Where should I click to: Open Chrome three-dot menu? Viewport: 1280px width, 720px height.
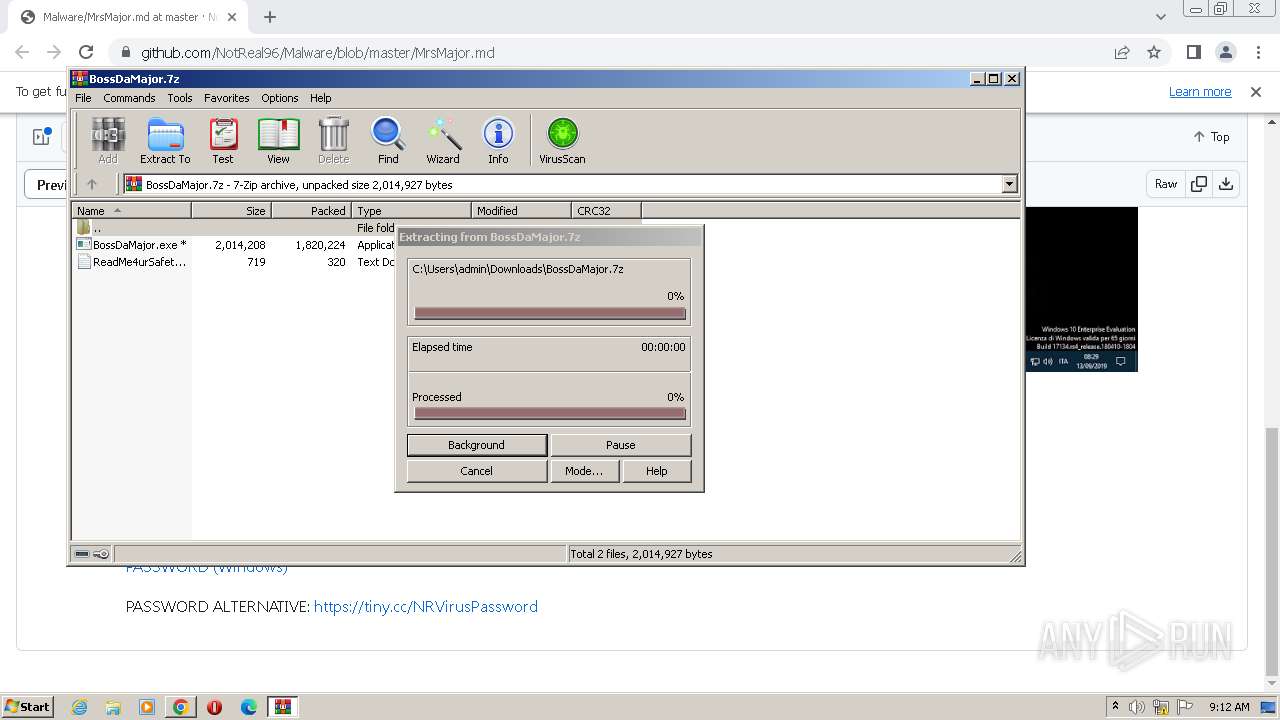click(x=1257, y=52)
